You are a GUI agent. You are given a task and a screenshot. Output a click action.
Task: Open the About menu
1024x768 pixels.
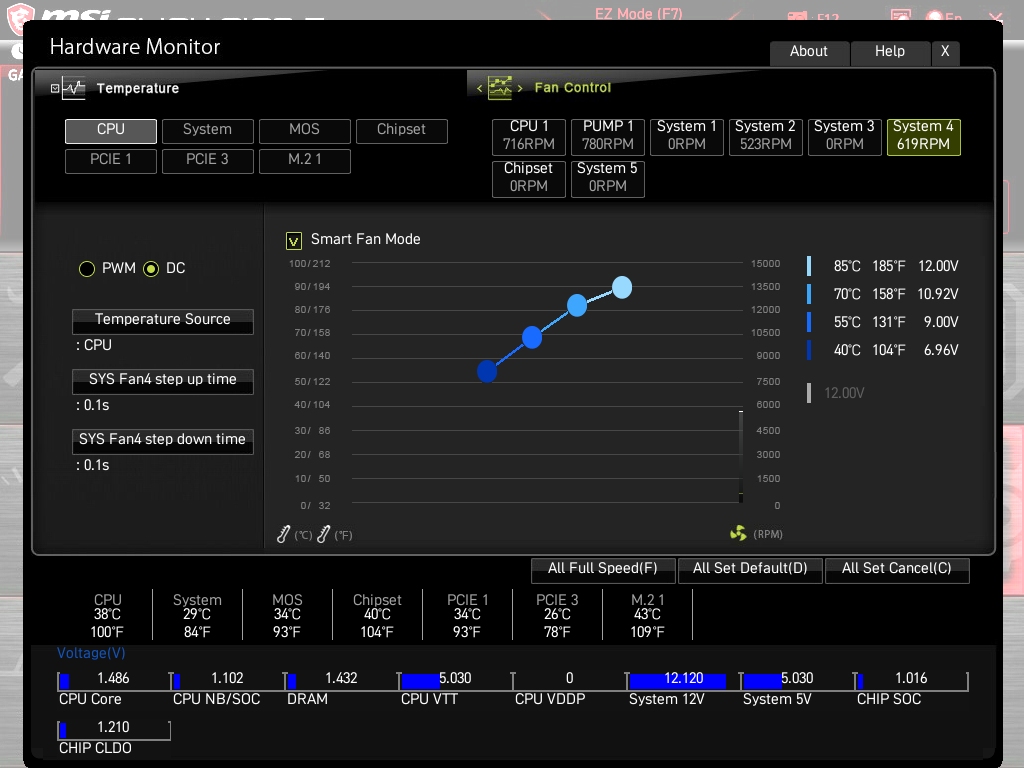(809, 52)
